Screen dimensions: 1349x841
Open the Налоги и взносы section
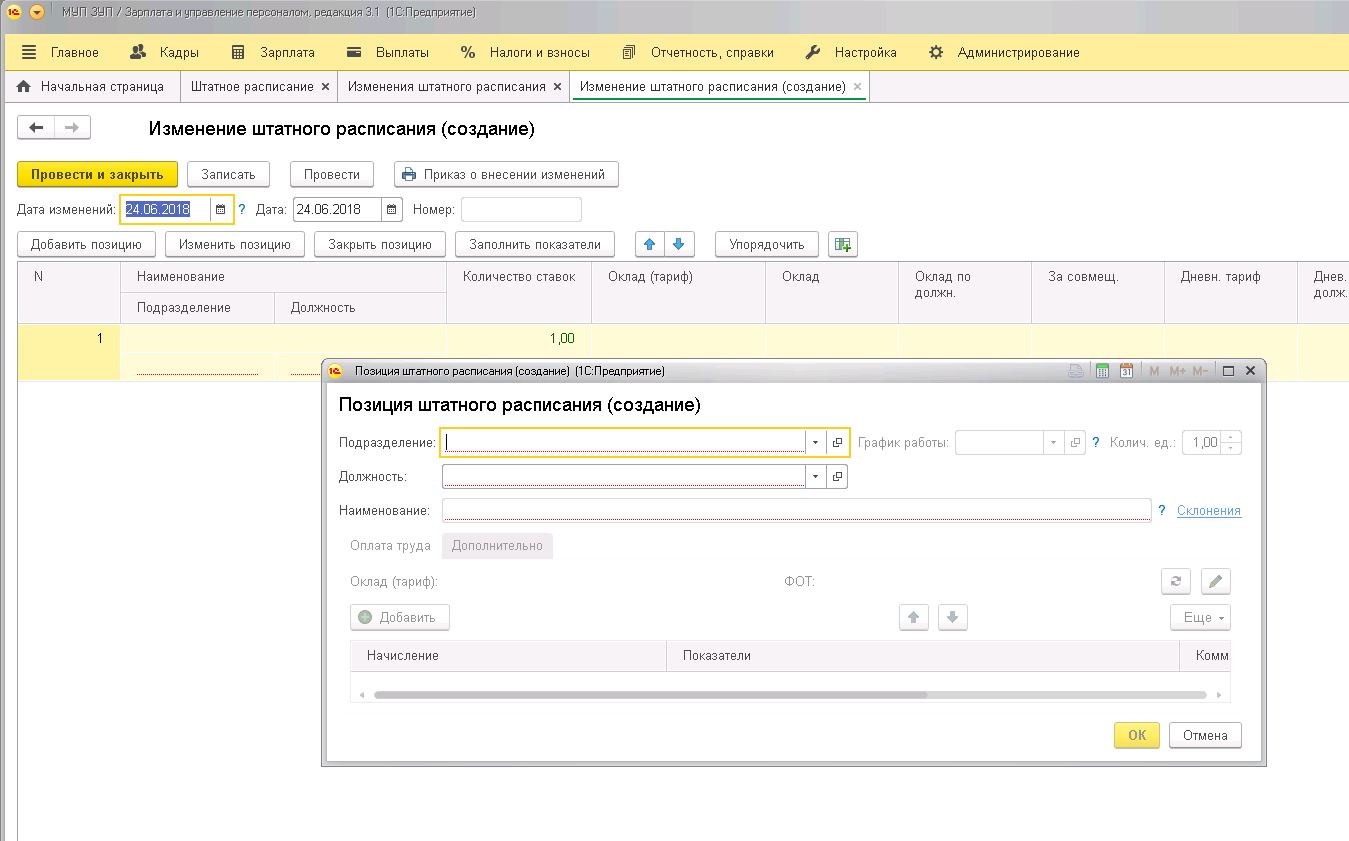(525, 52)
